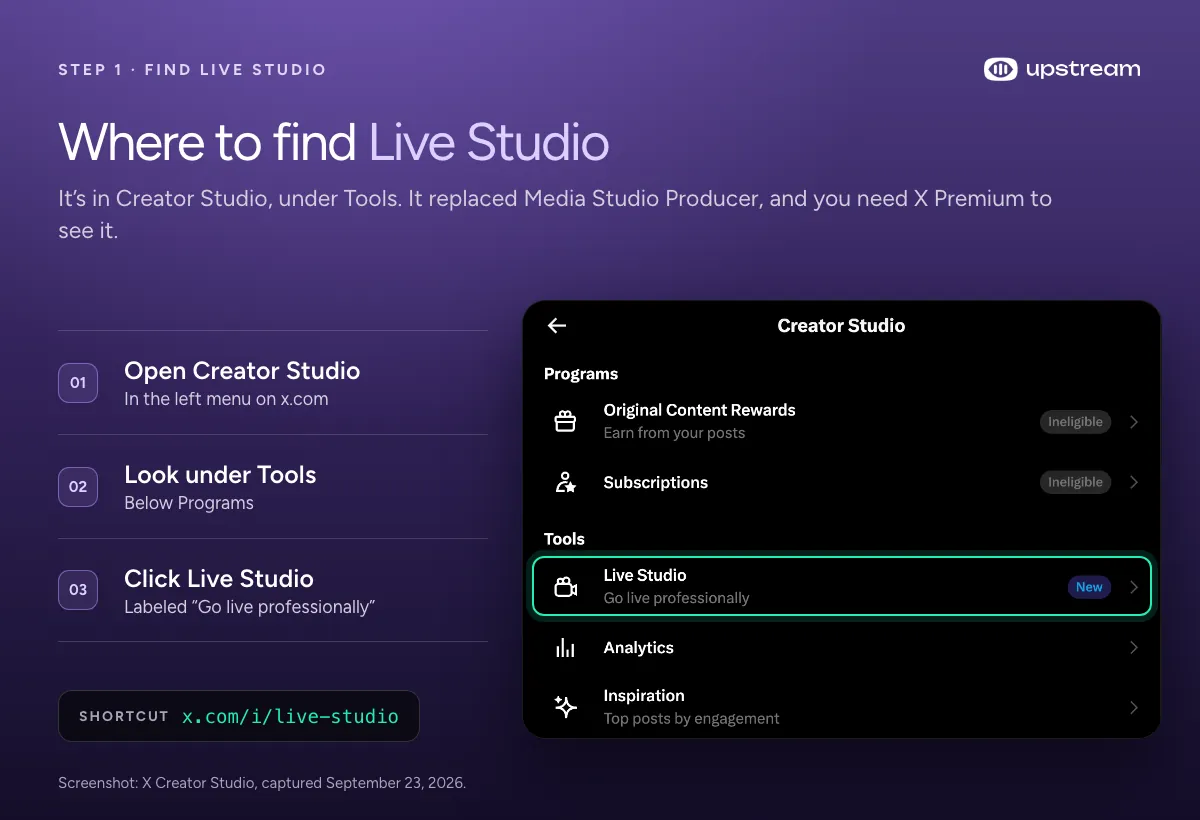This screenshot has height=820, width=1200.
Task: Click the Ineligible badge for Original Content Rewards
Action: 1075,422
